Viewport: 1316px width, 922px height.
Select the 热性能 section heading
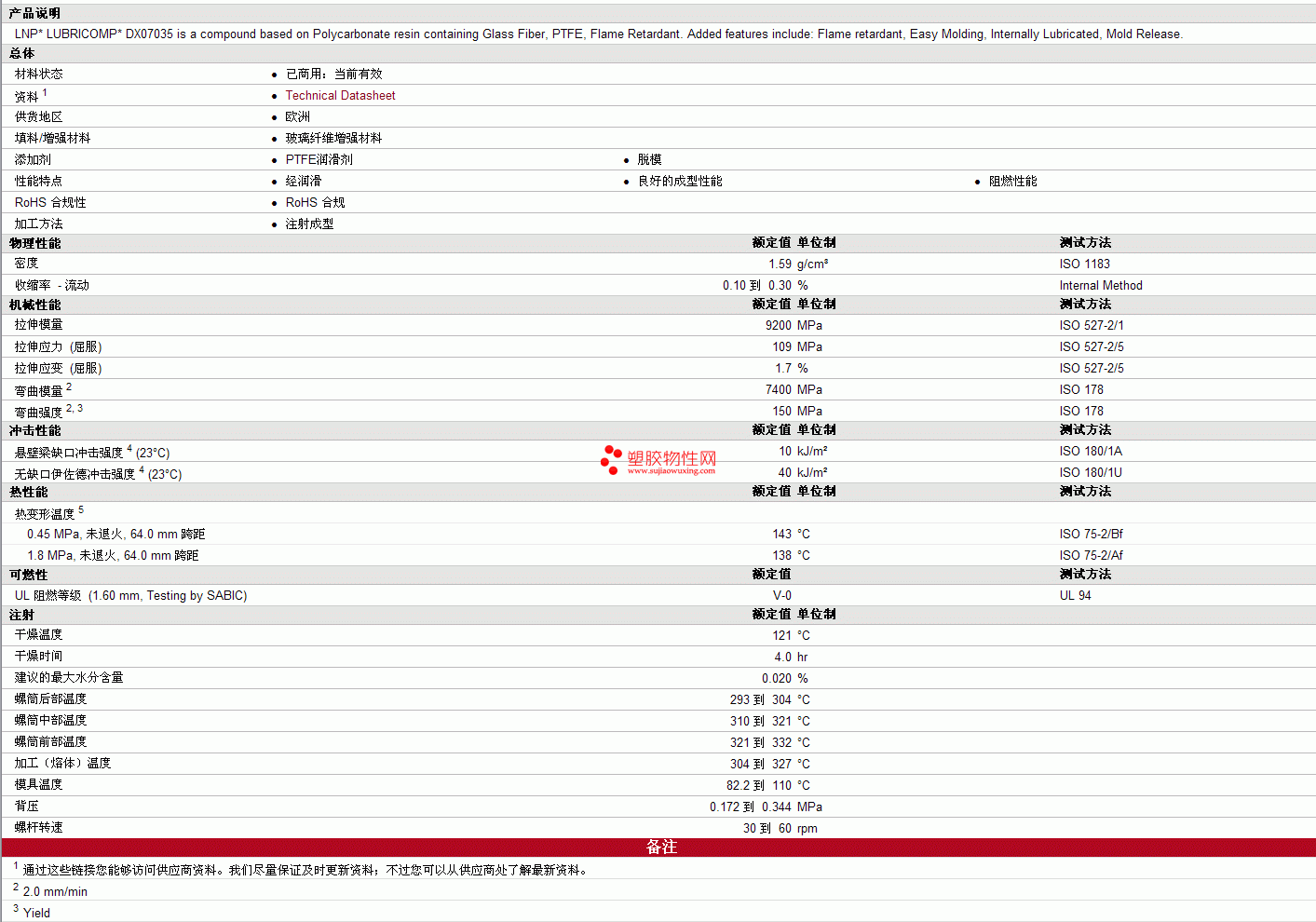click(x=29, y=492)
